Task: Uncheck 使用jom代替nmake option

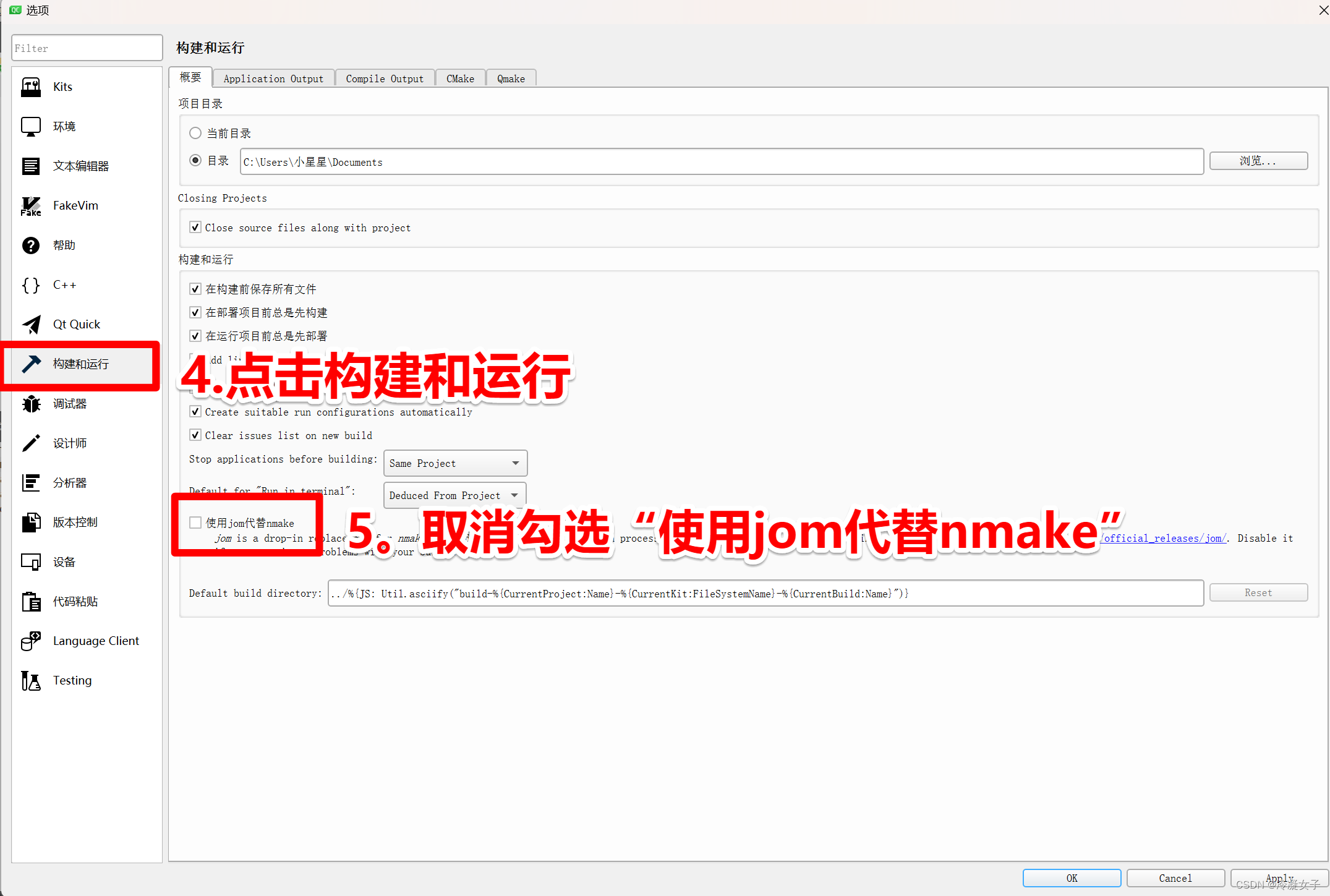Action: pos(195,523)
